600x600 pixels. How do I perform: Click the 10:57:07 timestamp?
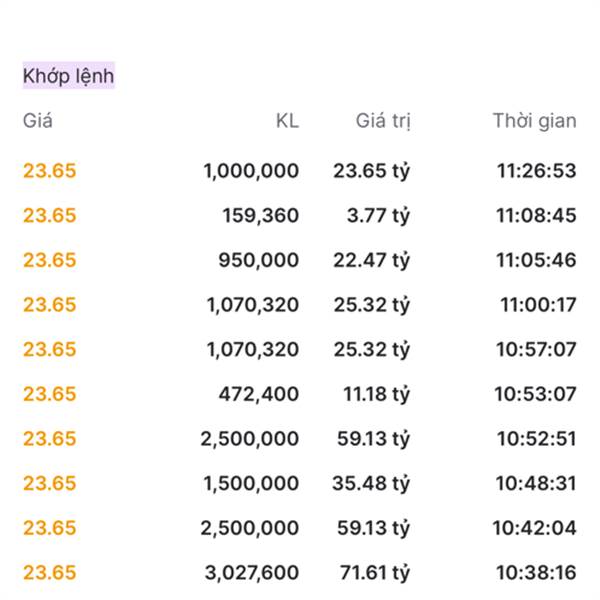click(536, 349)
